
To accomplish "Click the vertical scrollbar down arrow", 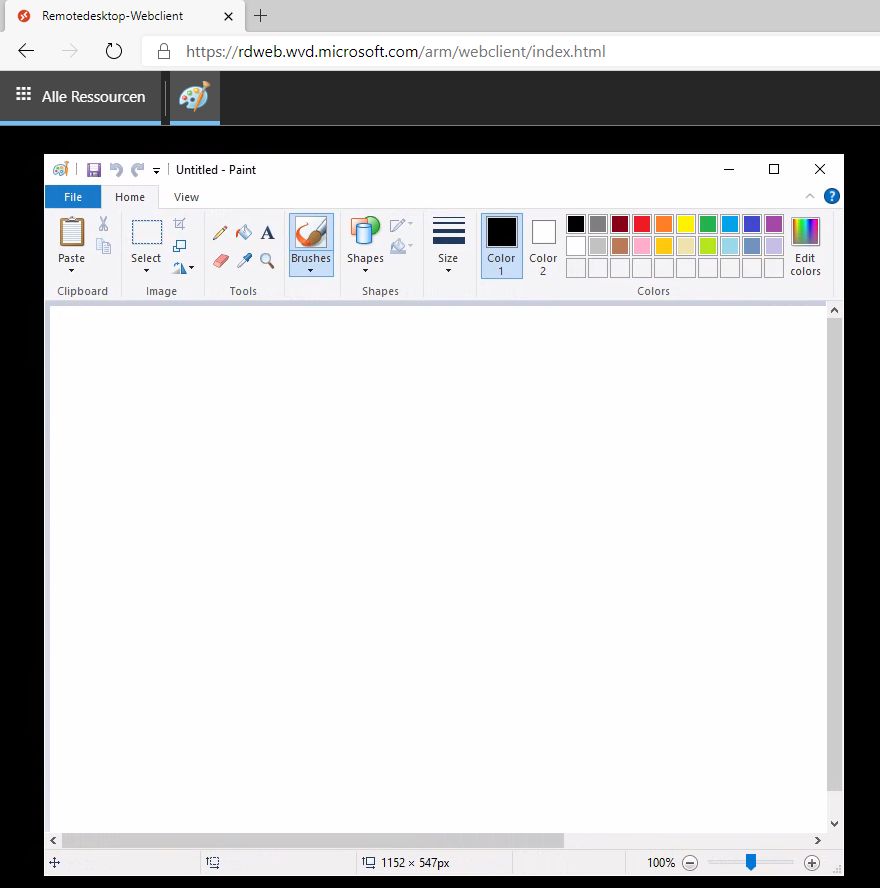I will 834,823.
